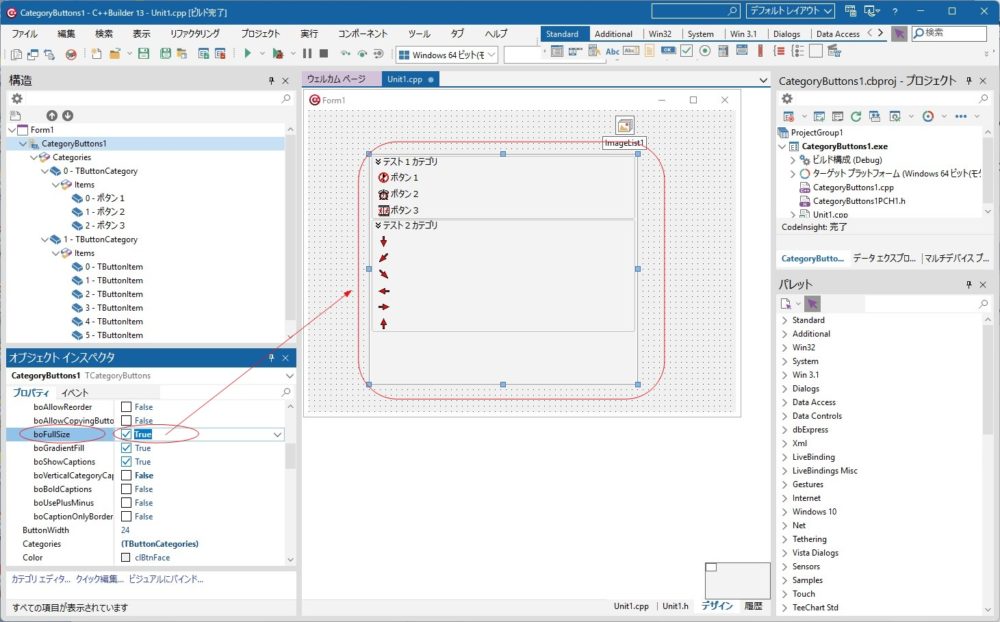Click the ImageList1 component icon on form
The width and height of the screenshot is (1000, 622).
coord(625,126)
